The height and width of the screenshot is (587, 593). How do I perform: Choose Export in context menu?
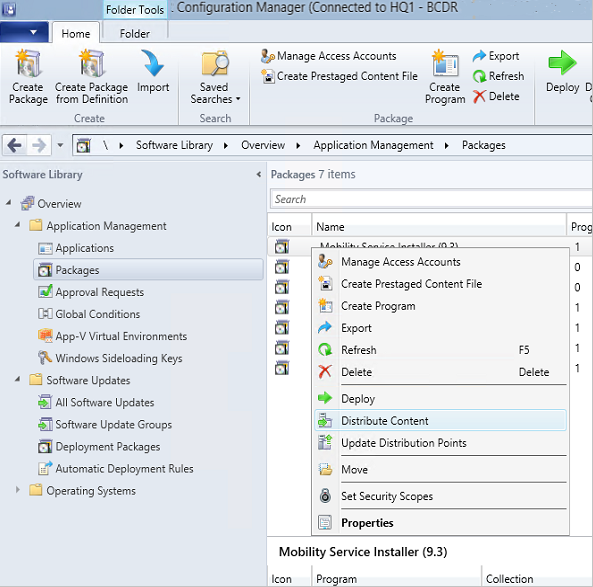click(441, 328)
